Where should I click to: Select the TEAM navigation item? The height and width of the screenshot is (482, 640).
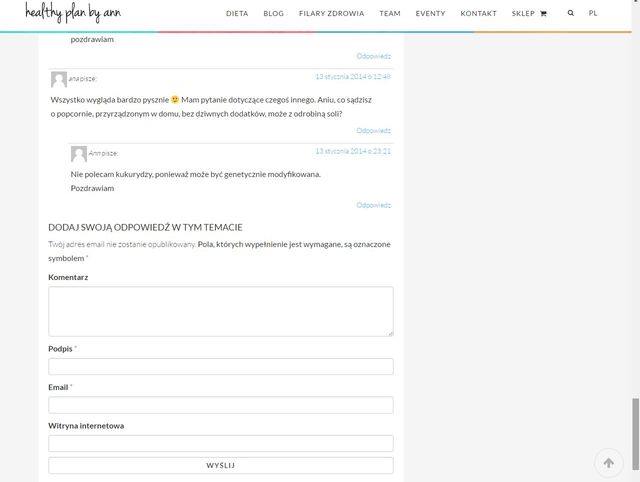click(390, 14)
